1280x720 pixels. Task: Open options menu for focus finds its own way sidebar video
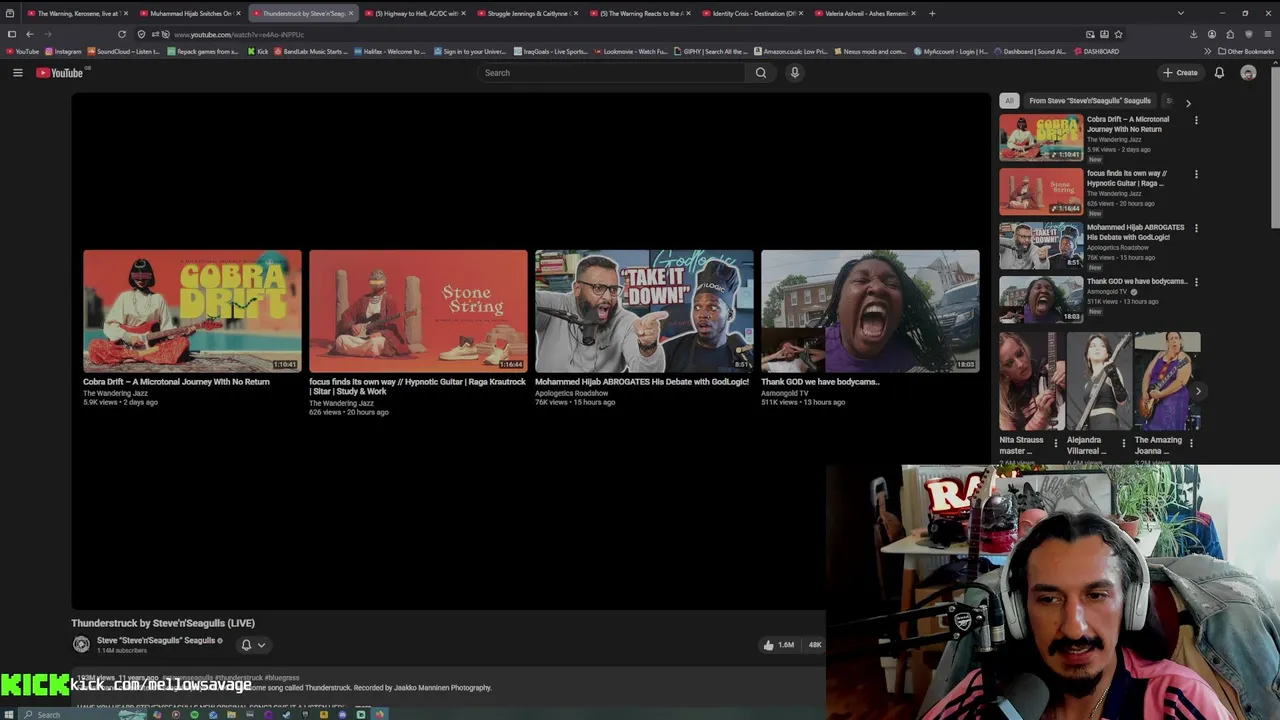click(1196, 174)
